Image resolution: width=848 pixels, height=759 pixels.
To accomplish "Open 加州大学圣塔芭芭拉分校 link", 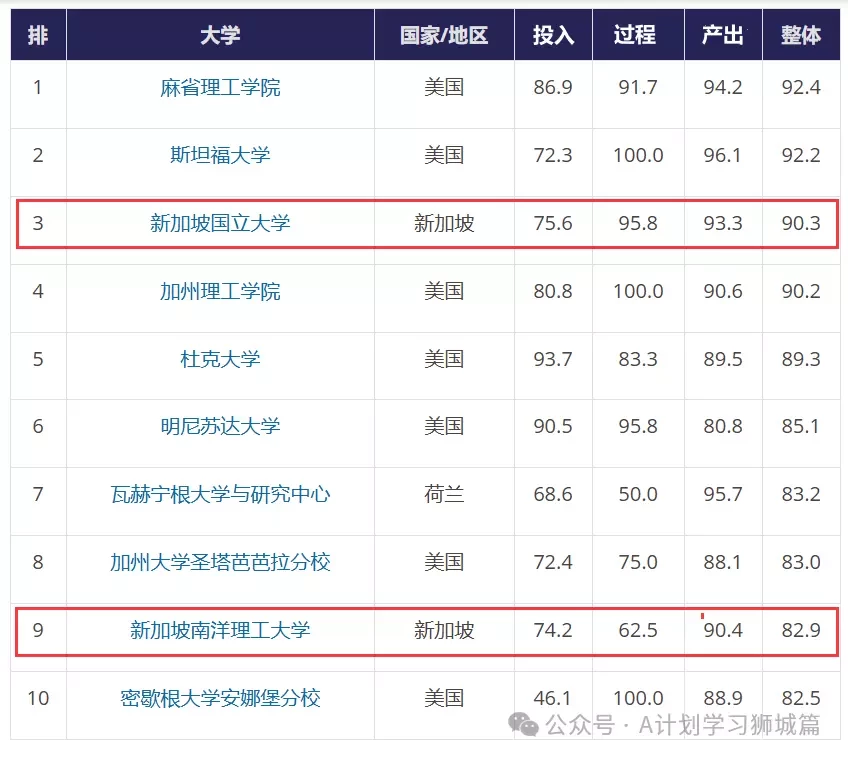I will 220,563.
